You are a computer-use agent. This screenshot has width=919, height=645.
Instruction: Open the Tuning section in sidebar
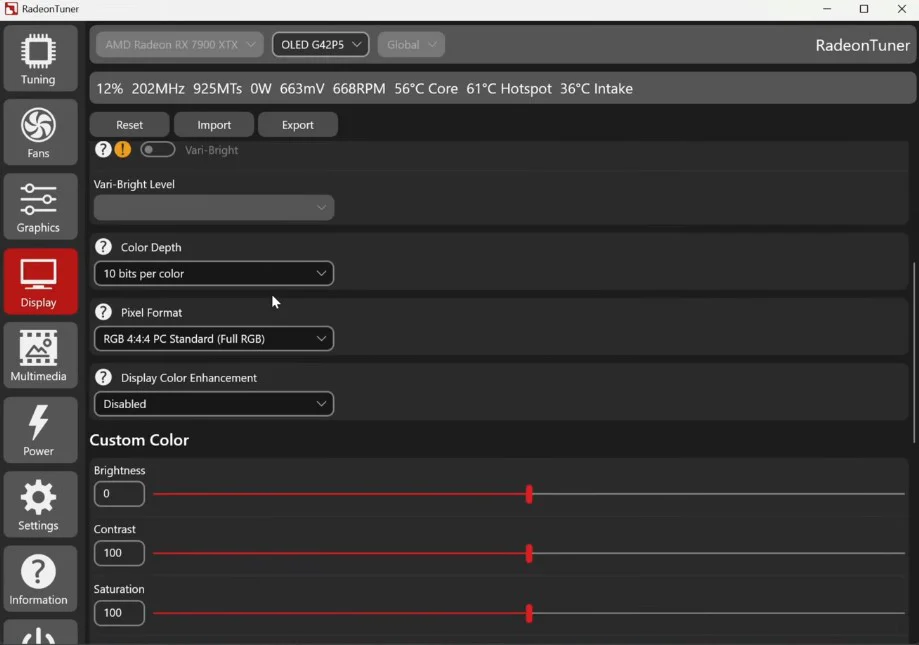pyautogui.click(x=38, y=59)
